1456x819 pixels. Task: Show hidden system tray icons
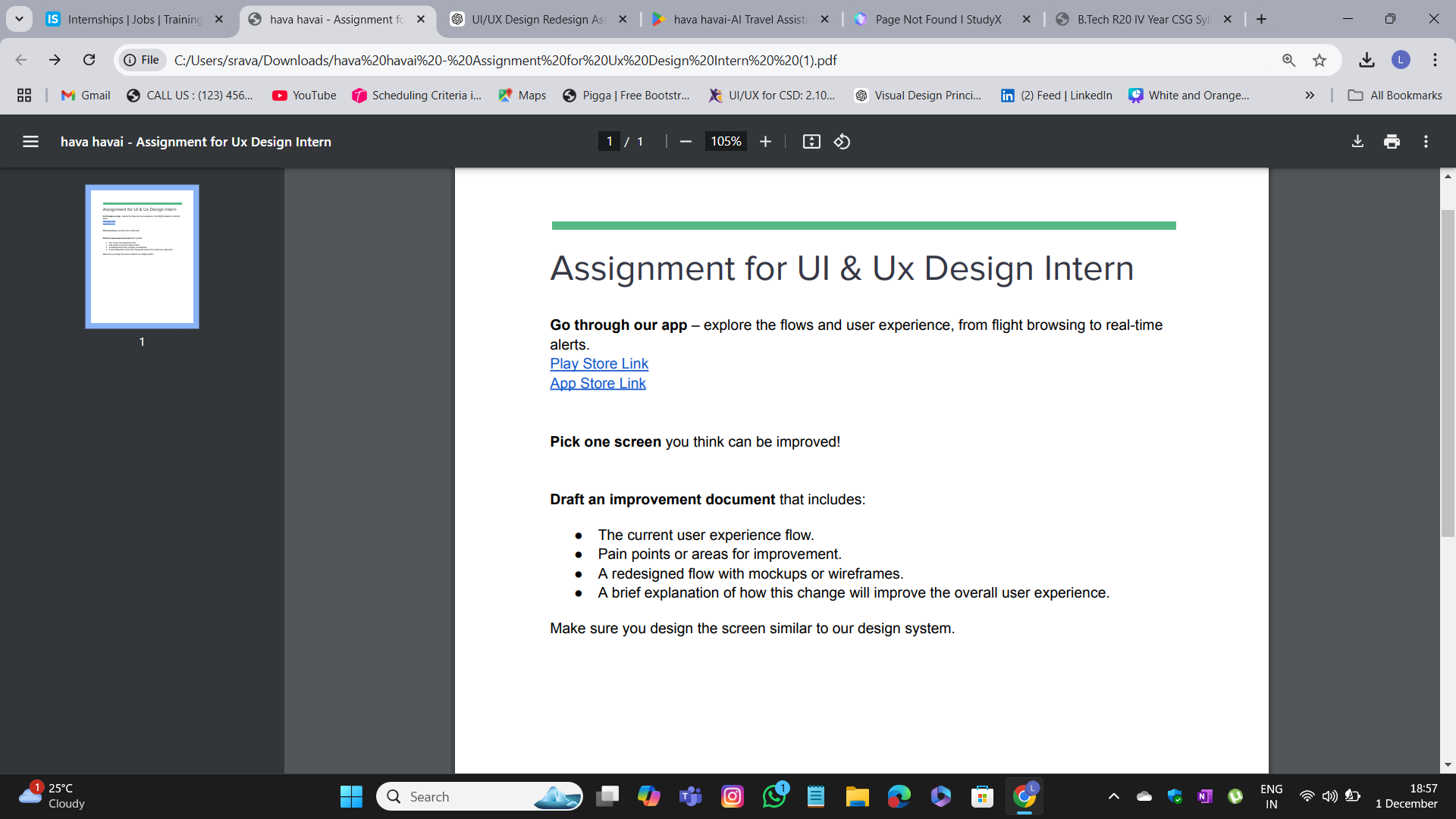[1113, 796]
